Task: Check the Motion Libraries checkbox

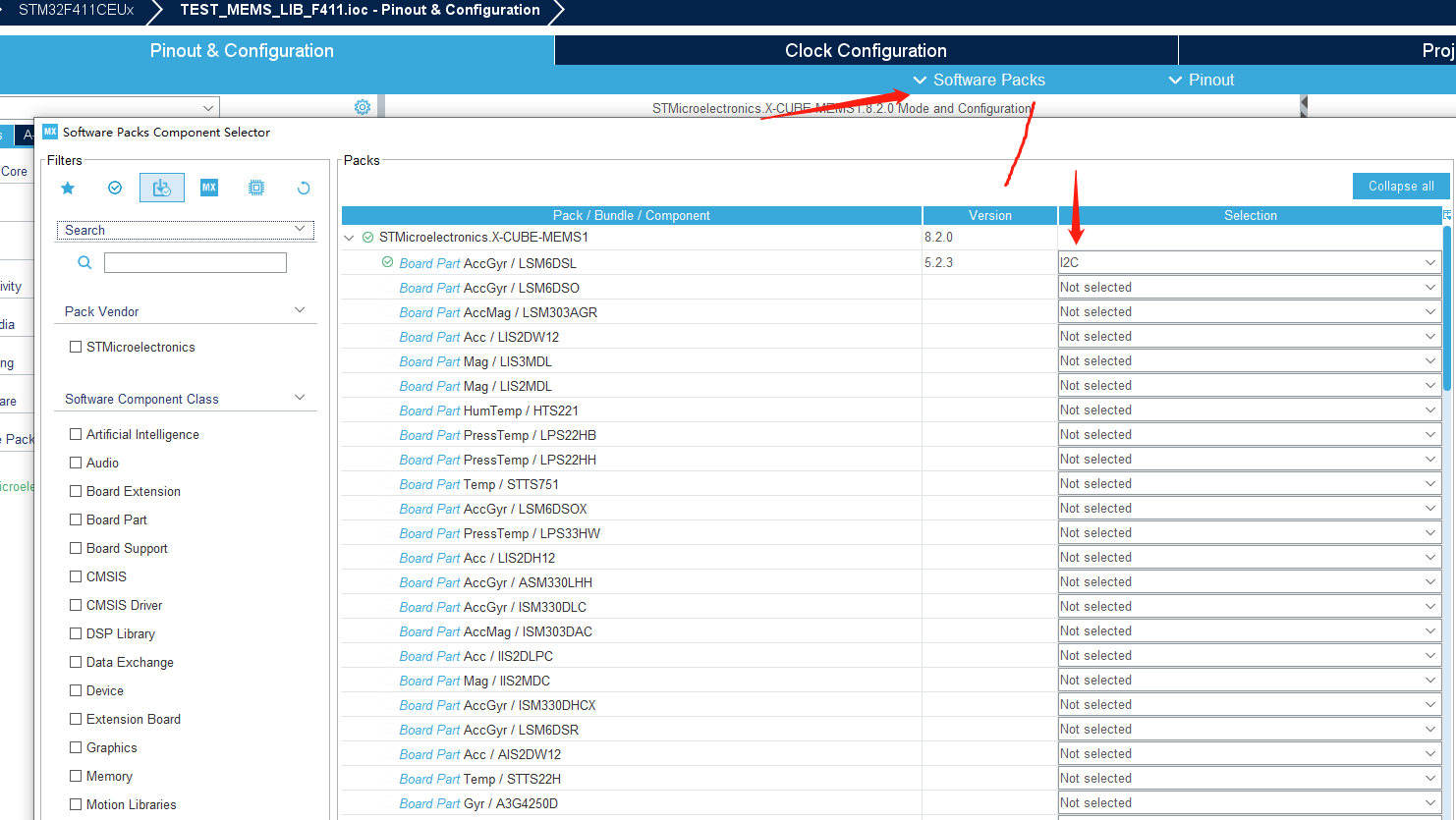Action: tap(76, 804)
